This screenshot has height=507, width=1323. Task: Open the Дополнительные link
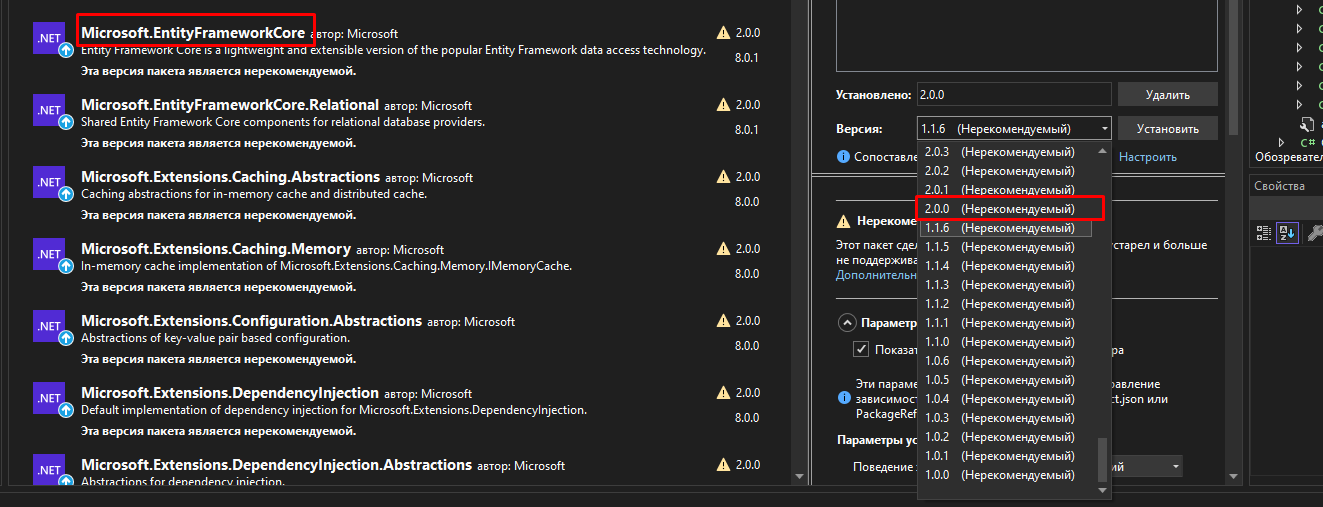877,275
